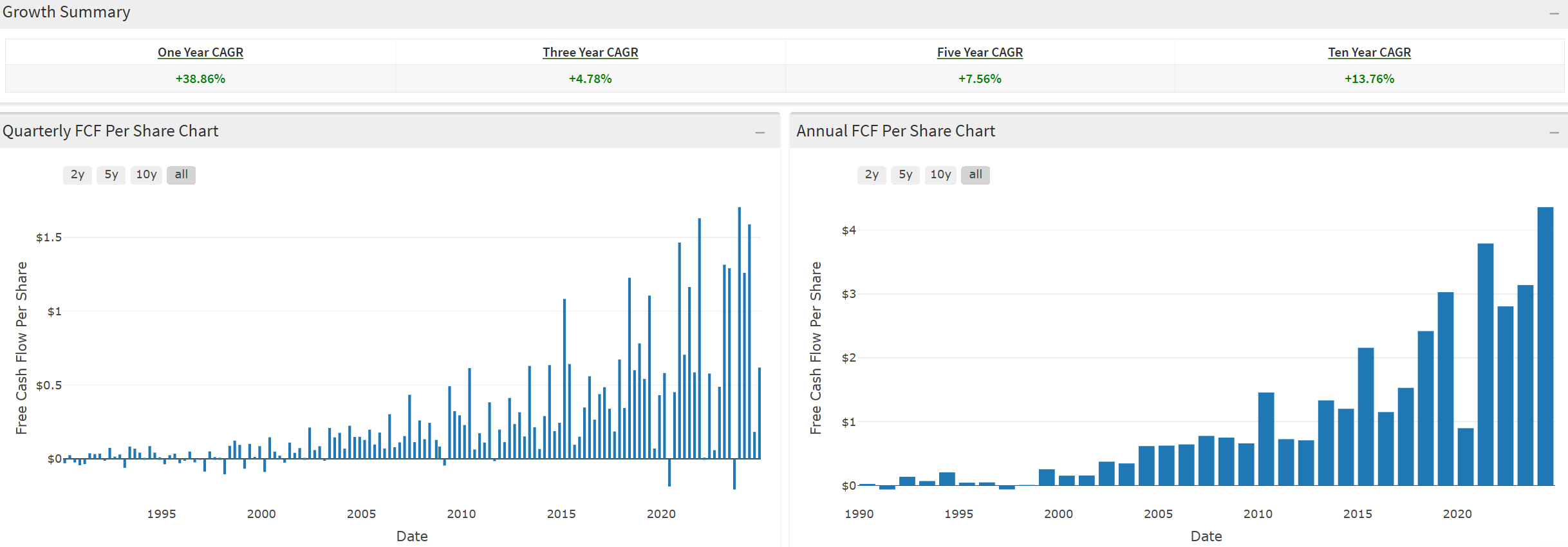Select 5y range on the quarterly chart

111,174
